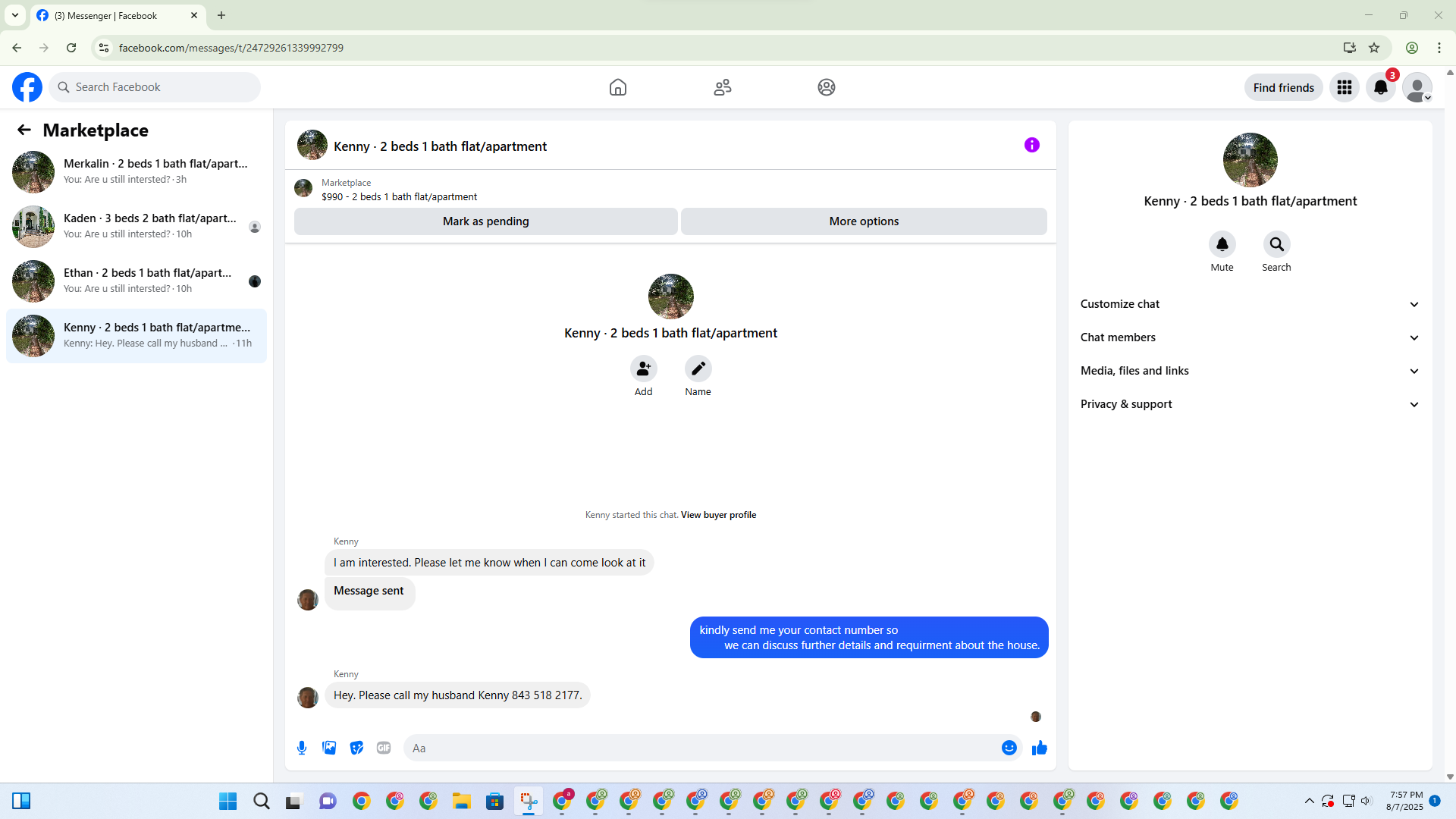Open a new browser tab
Image resolution: width=1456 pixels, height=819 pixels.
pyautogui.click(x=221, y=15)
